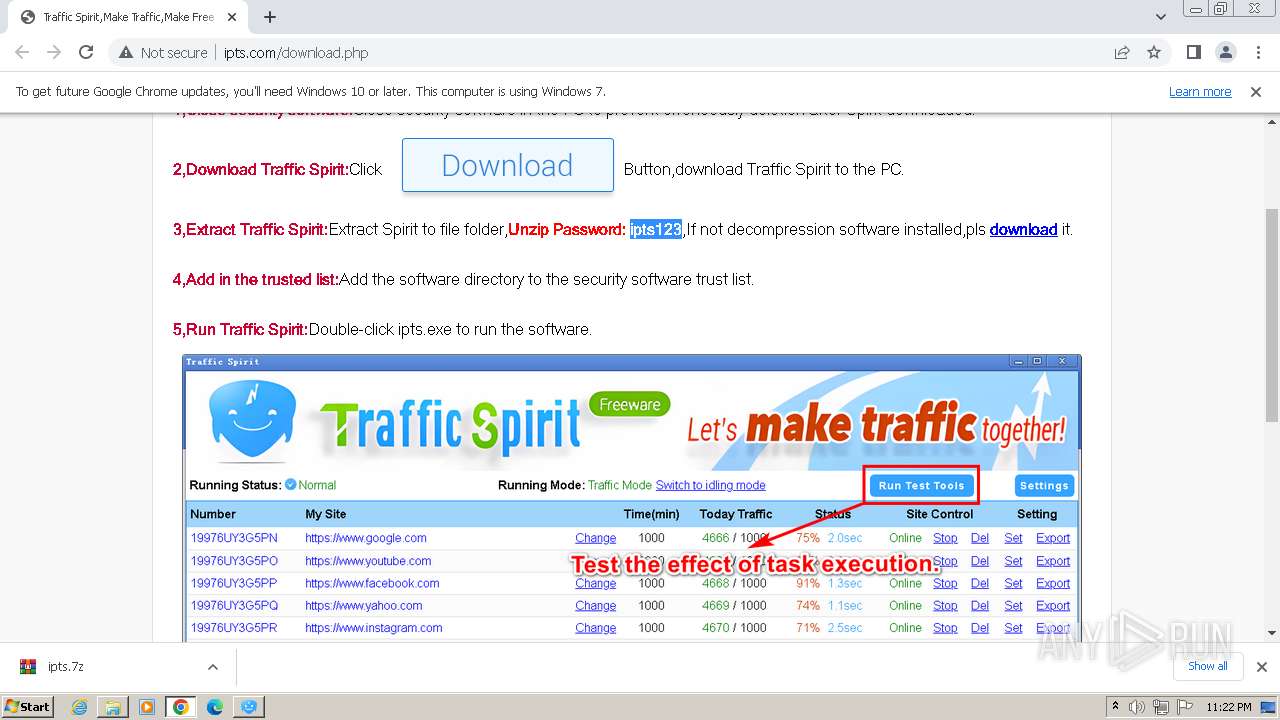Image resolution: width=1280 pixels, height=720 pixels.
Task: Open Traffic Spirit taskbar icon
Action: tap(249, 707)
